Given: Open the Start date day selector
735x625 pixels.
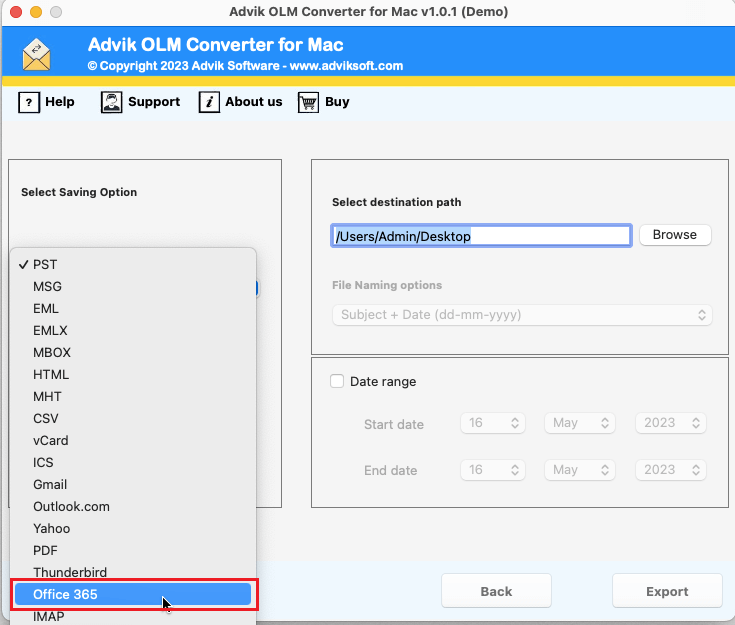Looking at the screenshot, I should (493, 423).
